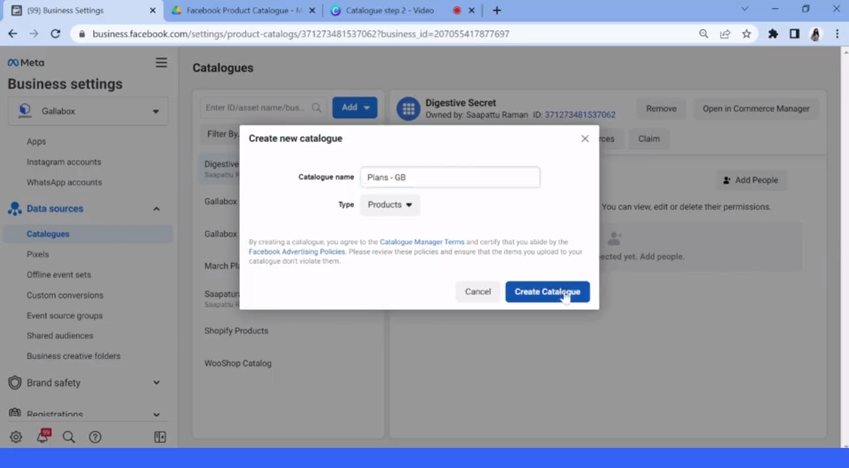Close the Catalogue step 2 - Video tab

tap(472, 10)
